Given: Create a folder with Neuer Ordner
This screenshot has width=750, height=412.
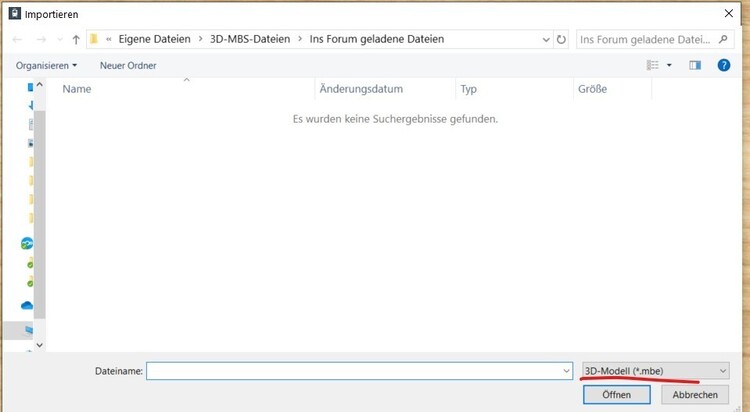Looking at the screenshot, I should (128, 66).
